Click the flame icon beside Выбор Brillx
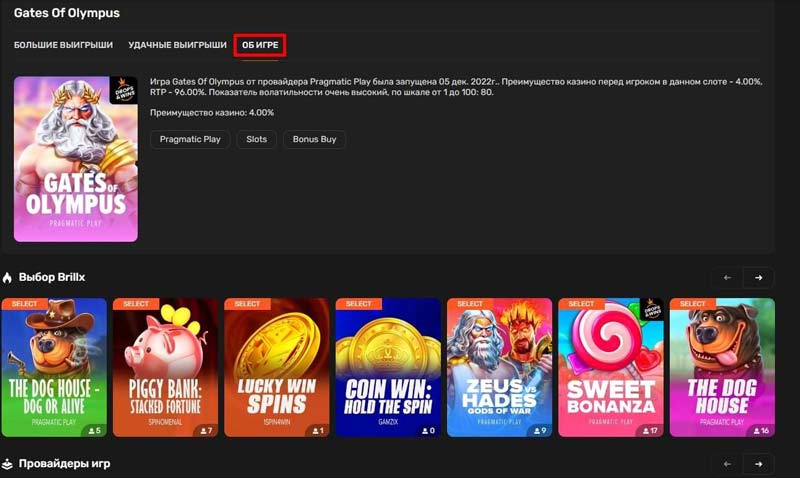This screenshot has width=800, height=478. coord(7,277)
